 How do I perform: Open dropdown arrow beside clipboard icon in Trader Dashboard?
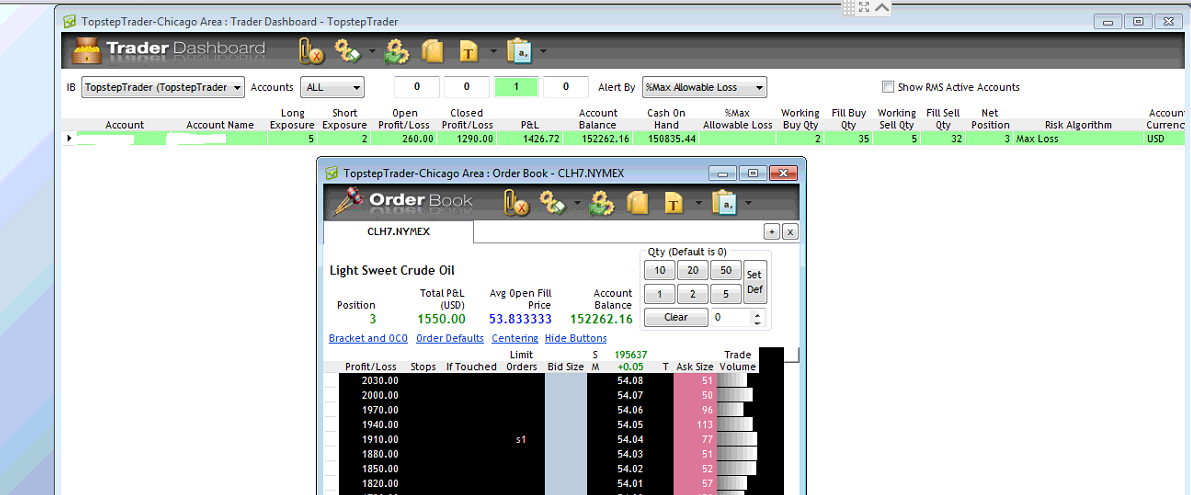[x=543, y=52]
